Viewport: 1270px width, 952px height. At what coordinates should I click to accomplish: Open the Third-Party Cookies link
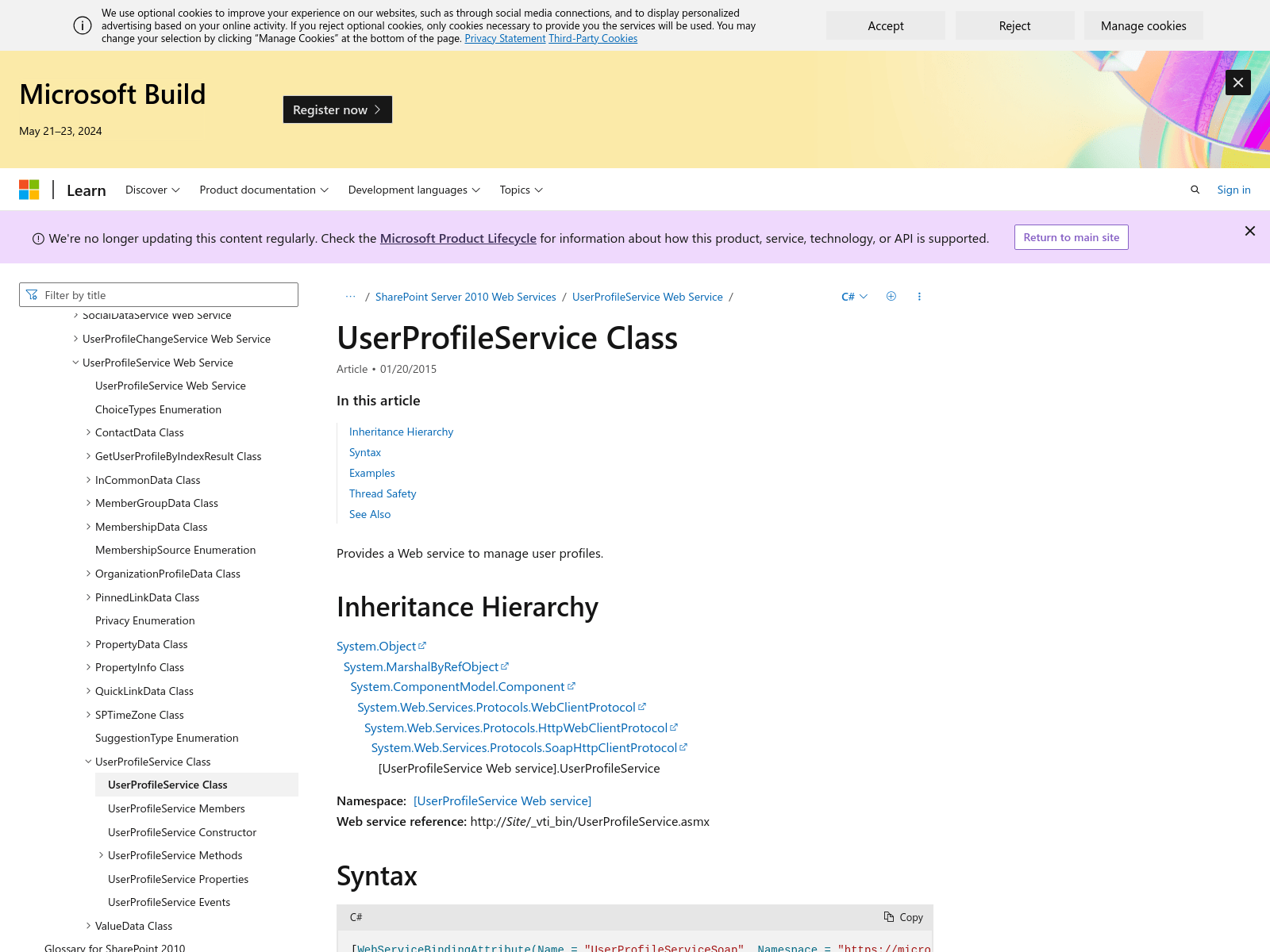tap(593, 38)
